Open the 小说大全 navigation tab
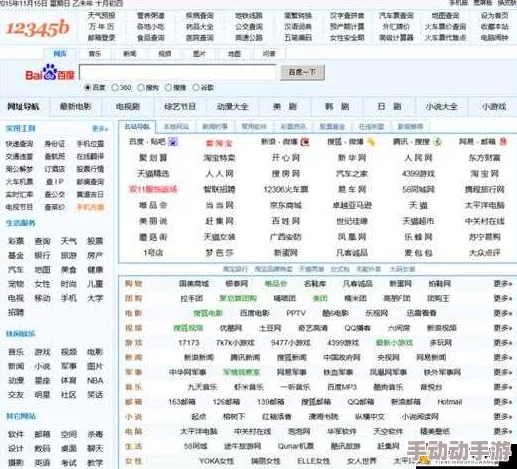This screenshot has height=469, width=517. pos(441,107)
